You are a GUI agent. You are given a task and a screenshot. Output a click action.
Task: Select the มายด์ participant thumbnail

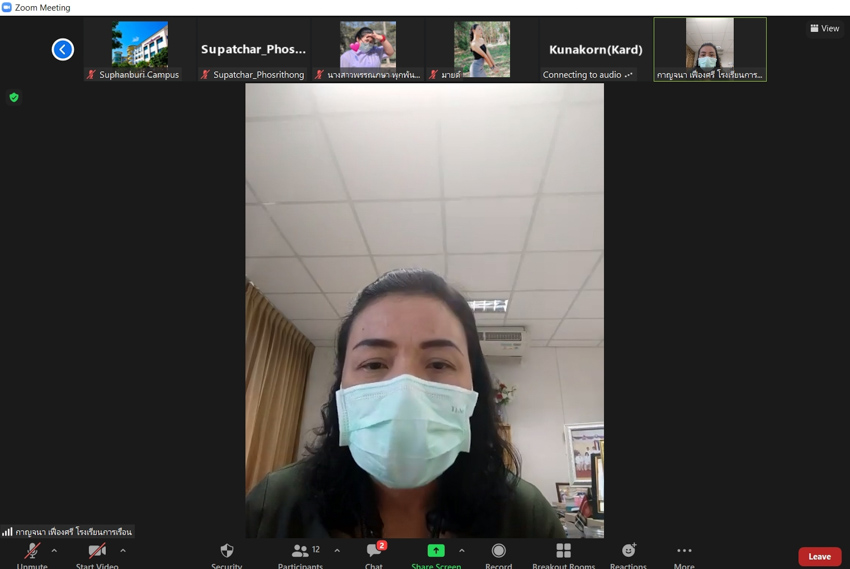tap(482, 49)
